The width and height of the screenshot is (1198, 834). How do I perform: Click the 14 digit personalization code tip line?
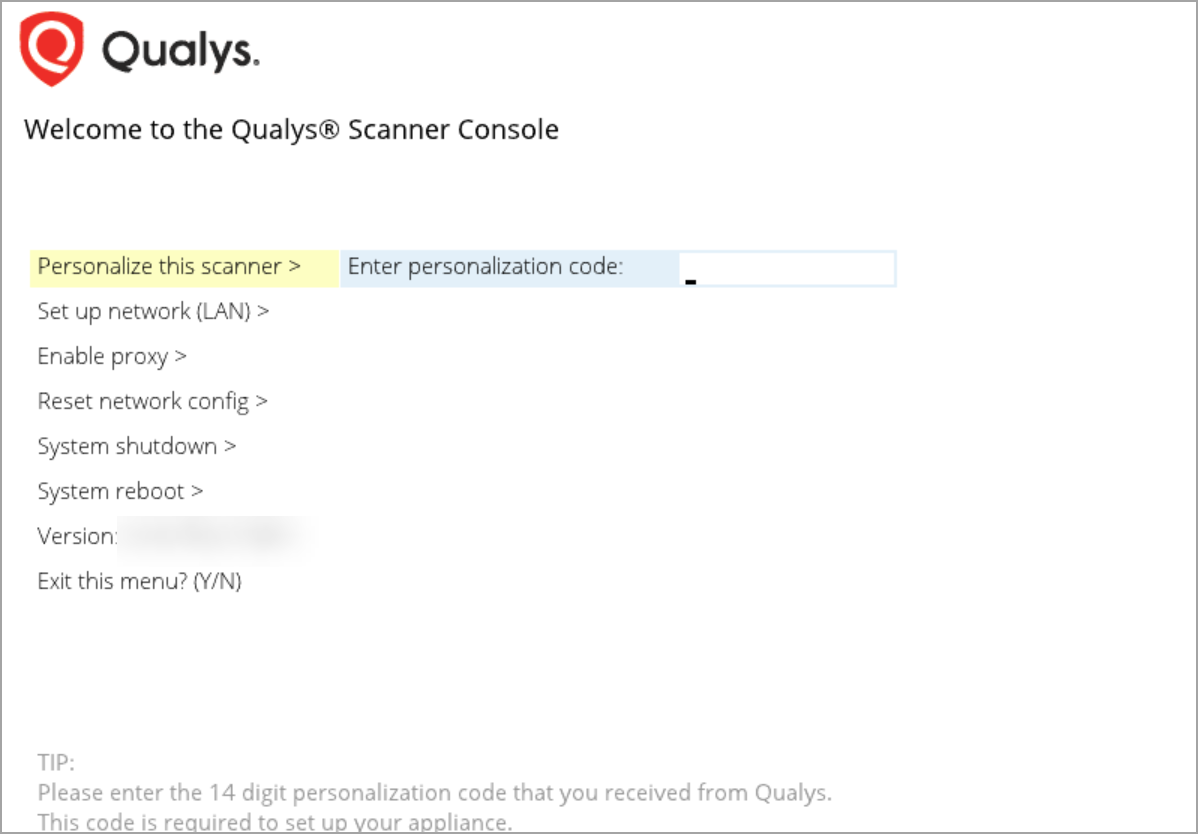pyautogui.click(x=434, y=793)
